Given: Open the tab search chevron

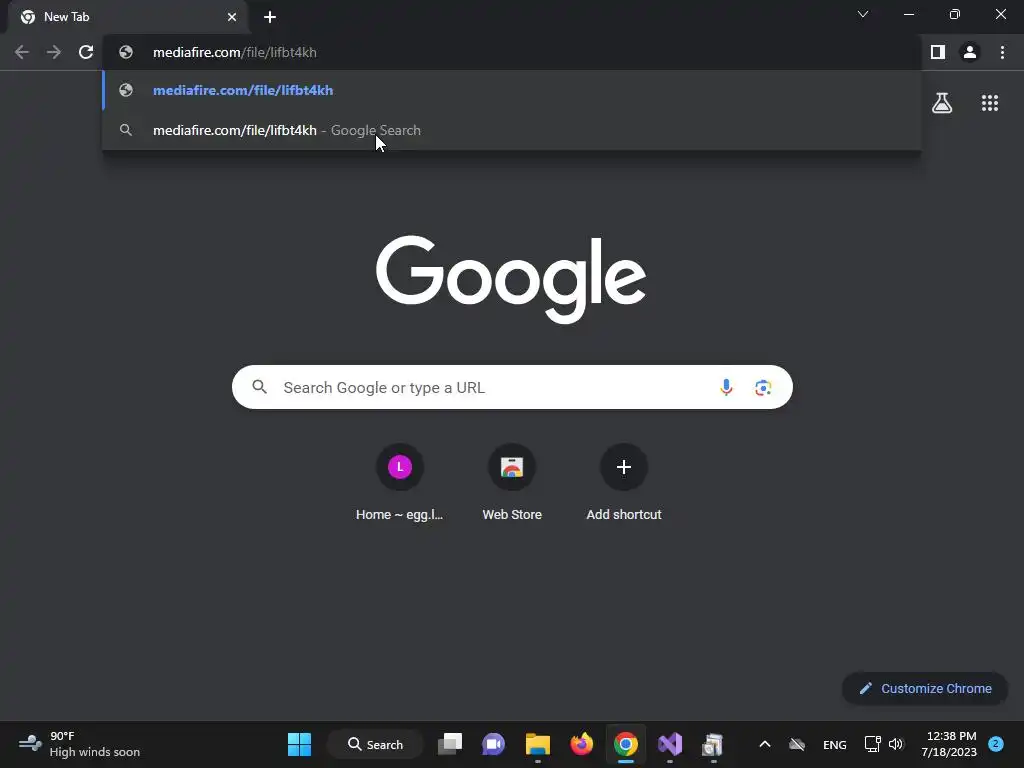Looking at the screenshot, I should (x=863, y=14).
